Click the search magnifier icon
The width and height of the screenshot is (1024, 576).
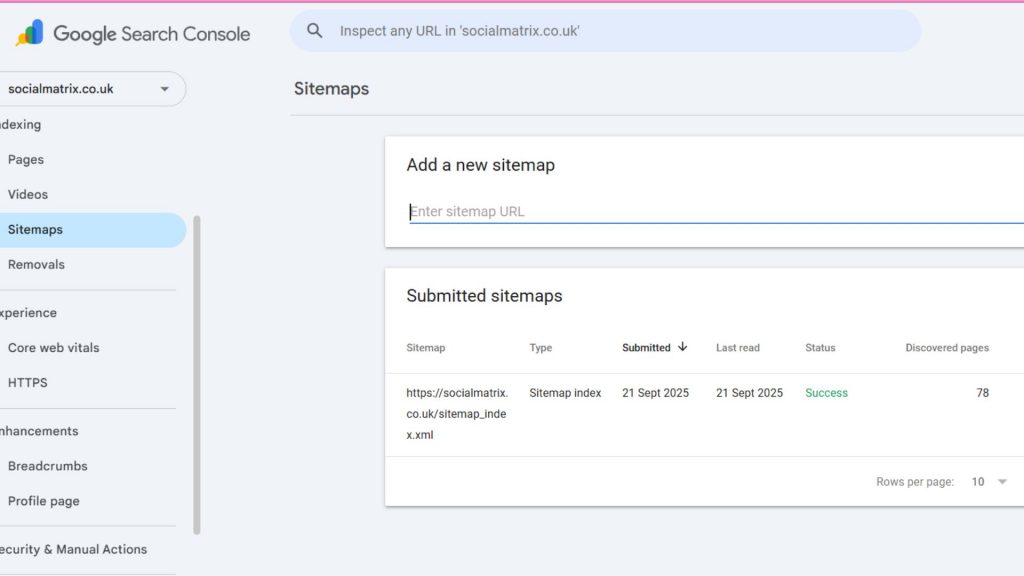[x=315, y=31]
